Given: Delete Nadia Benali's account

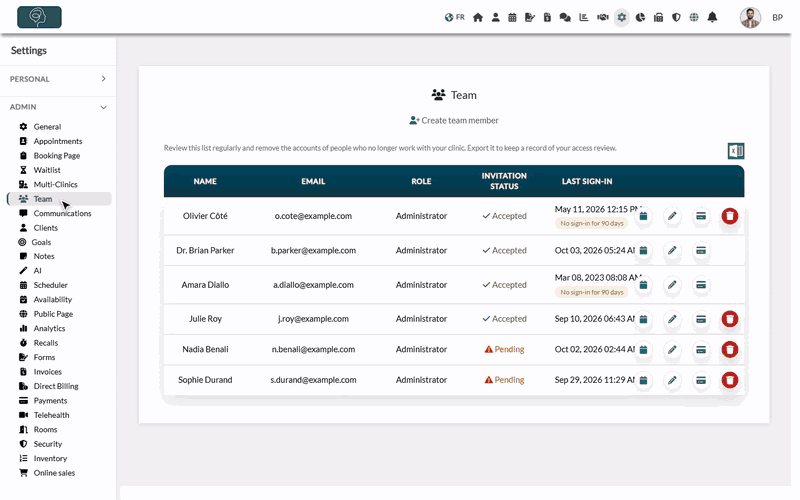Looking at the screenshot, I should (730, 349).
